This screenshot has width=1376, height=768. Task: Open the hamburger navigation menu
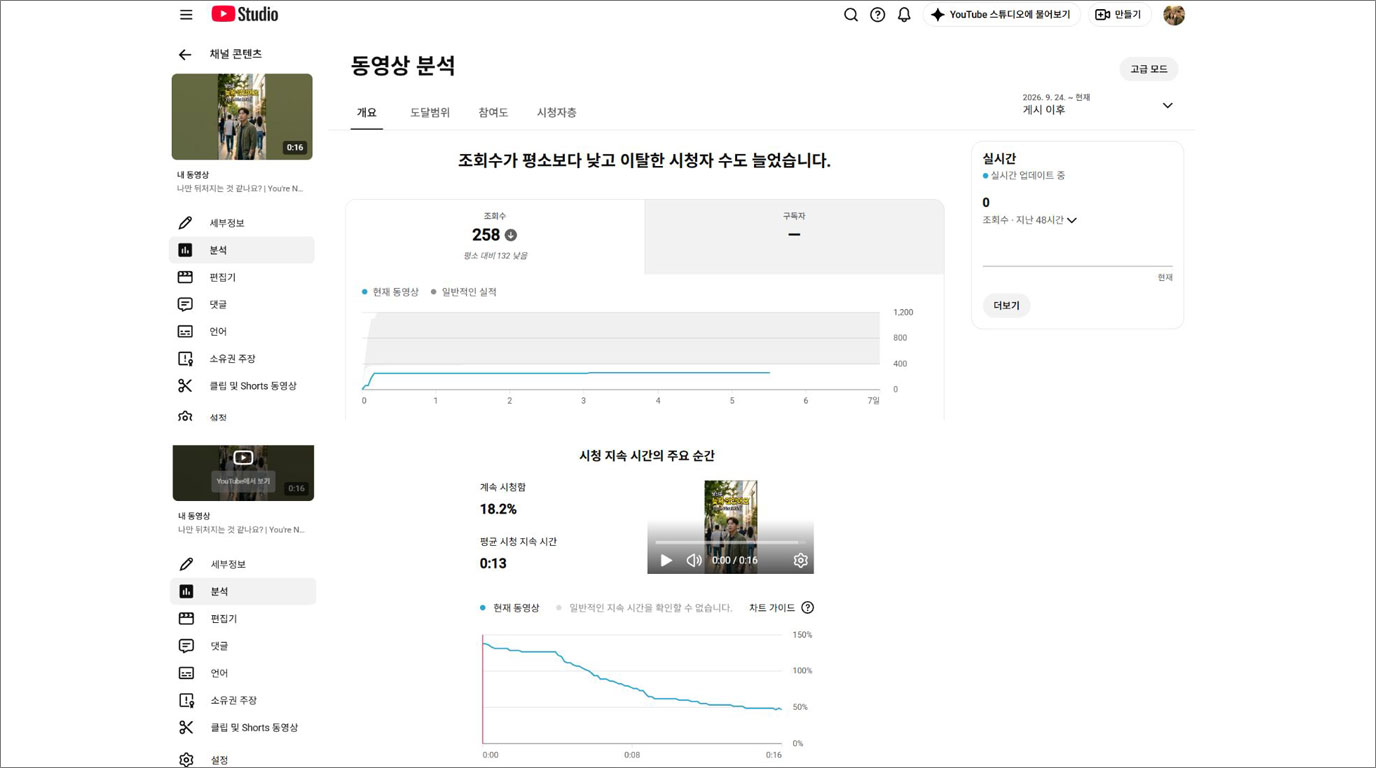186,15
